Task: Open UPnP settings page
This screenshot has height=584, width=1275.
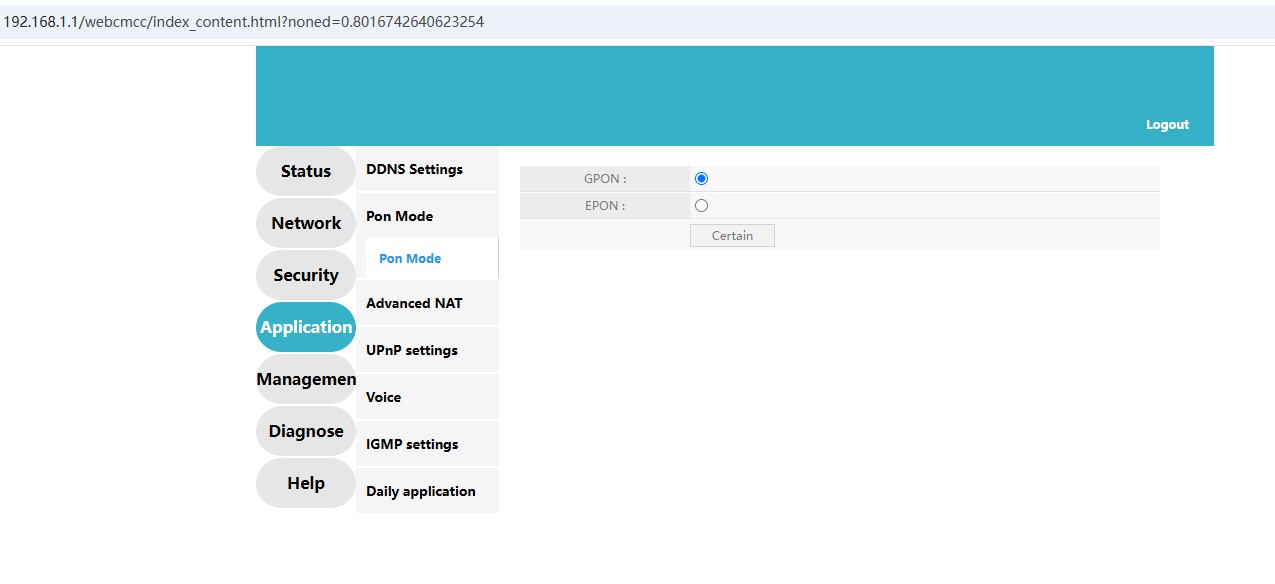Action: [x=411, y=350]
